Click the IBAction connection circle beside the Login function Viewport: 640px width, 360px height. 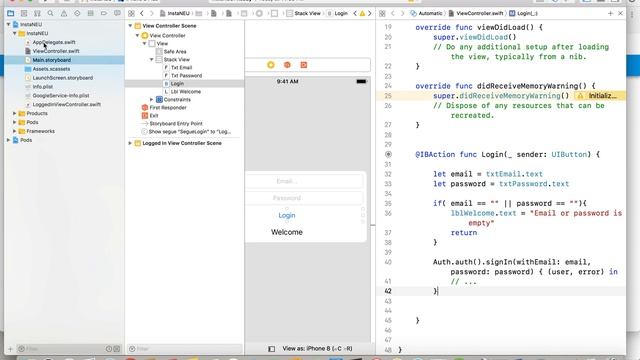[388, 154]
